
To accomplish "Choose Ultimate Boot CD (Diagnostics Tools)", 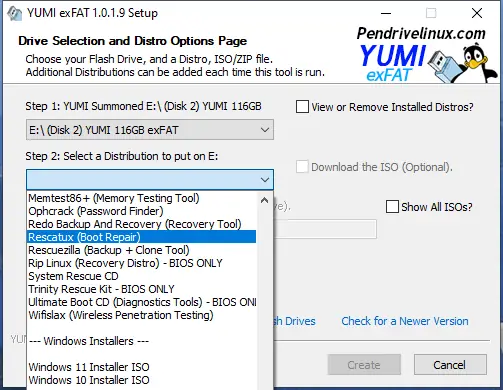I will click(142, 302).
